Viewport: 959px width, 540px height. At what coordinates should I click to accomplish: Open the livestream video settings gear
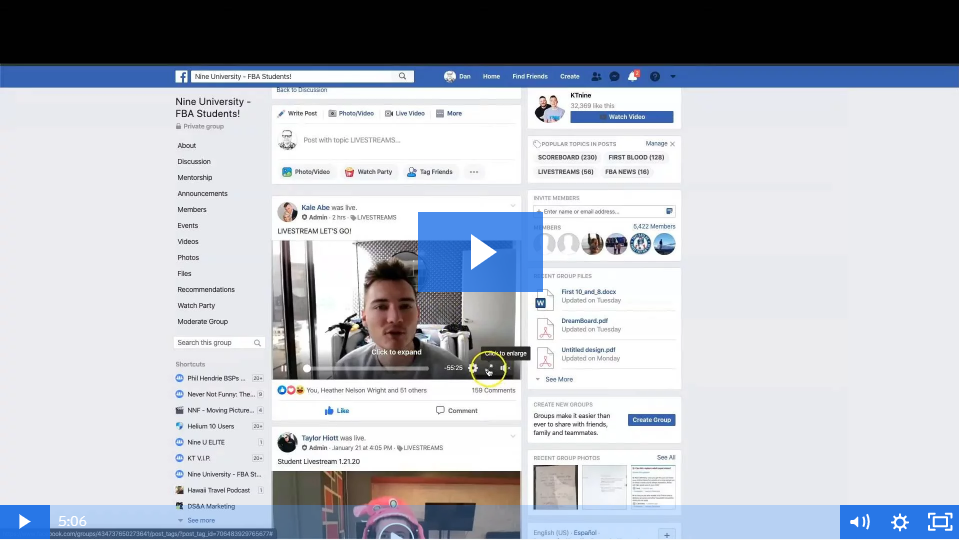tap(473, 368)
